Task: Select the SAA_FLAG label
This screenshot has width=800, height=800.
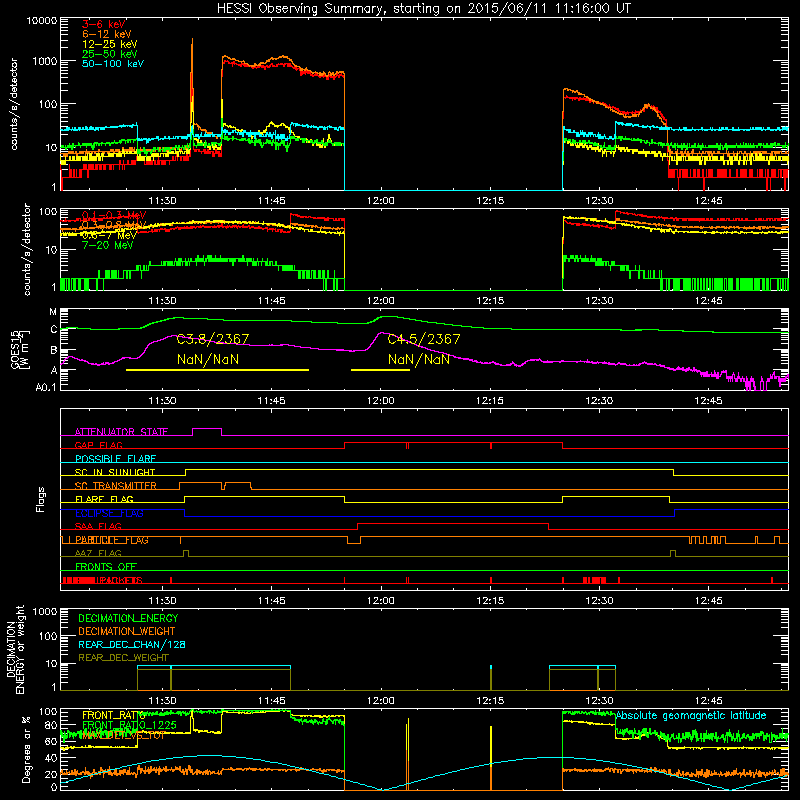Action: tap(98, 526)
